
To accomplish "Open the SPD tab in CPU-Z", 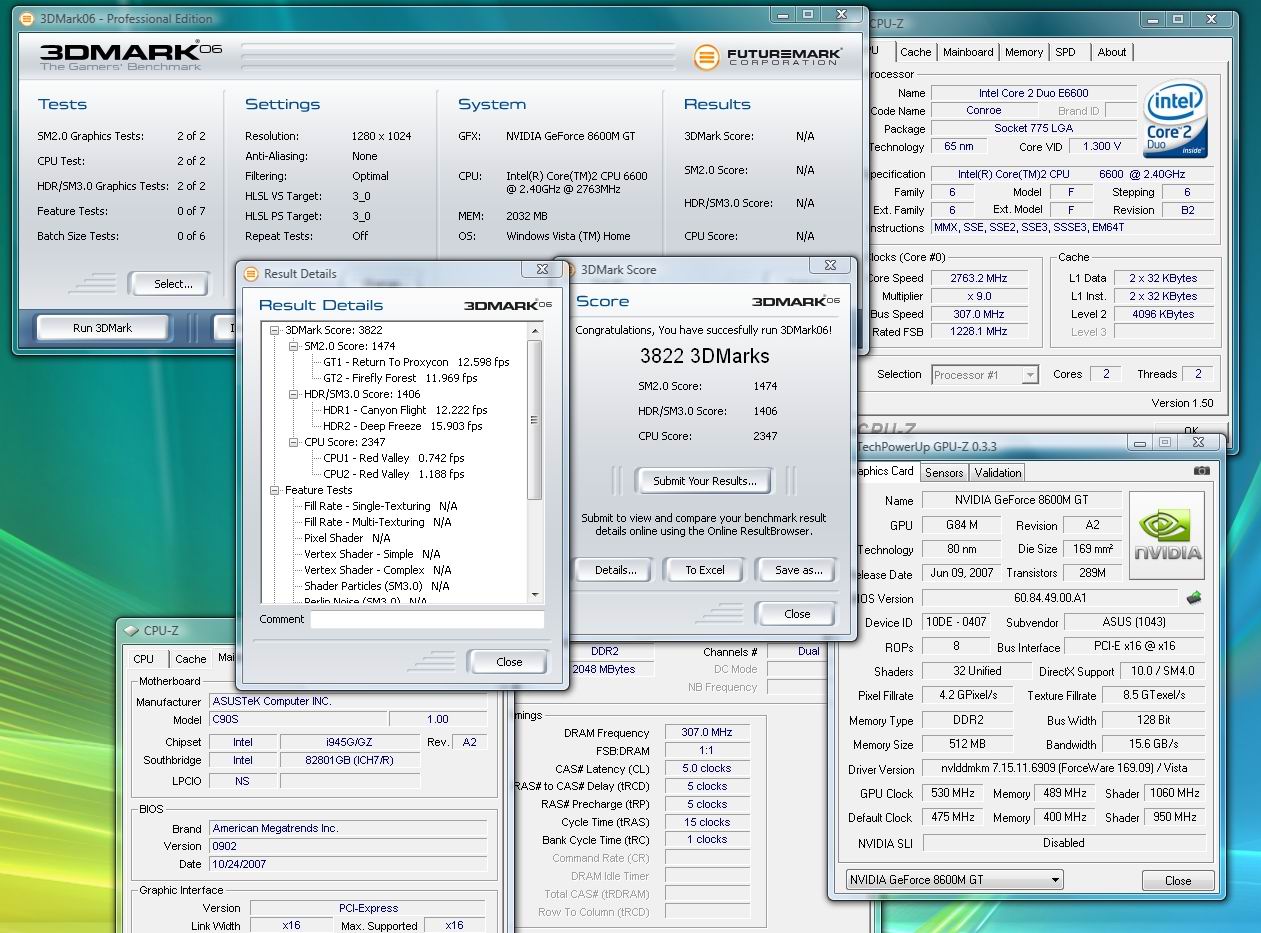I will (x=1066, y=52).
